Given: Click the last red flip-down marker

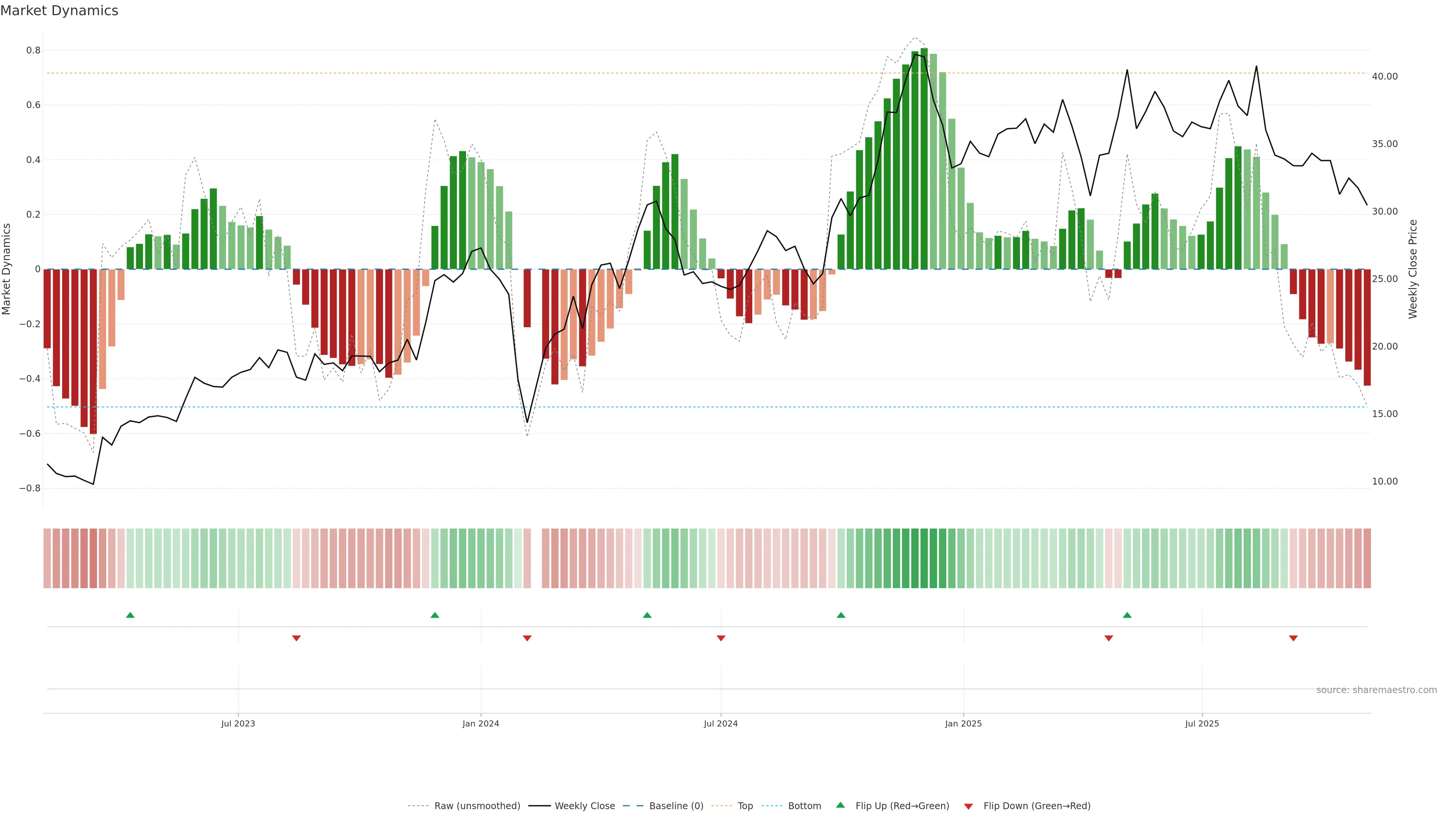Looking at the screenshot, I should click(1293, 638).
